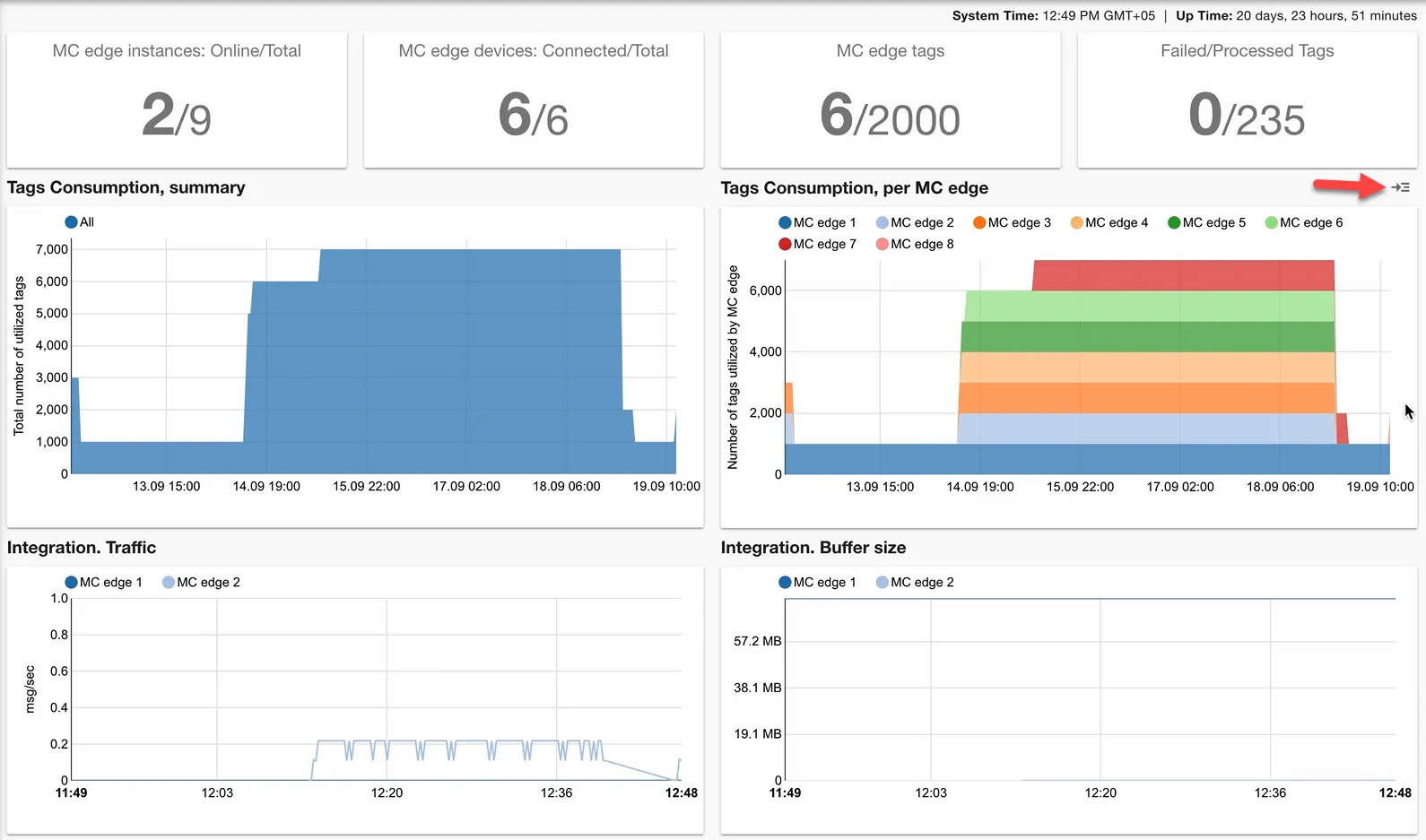Toggle MC edge 1 in the Integration. Buffer size legend

point(817,582)
